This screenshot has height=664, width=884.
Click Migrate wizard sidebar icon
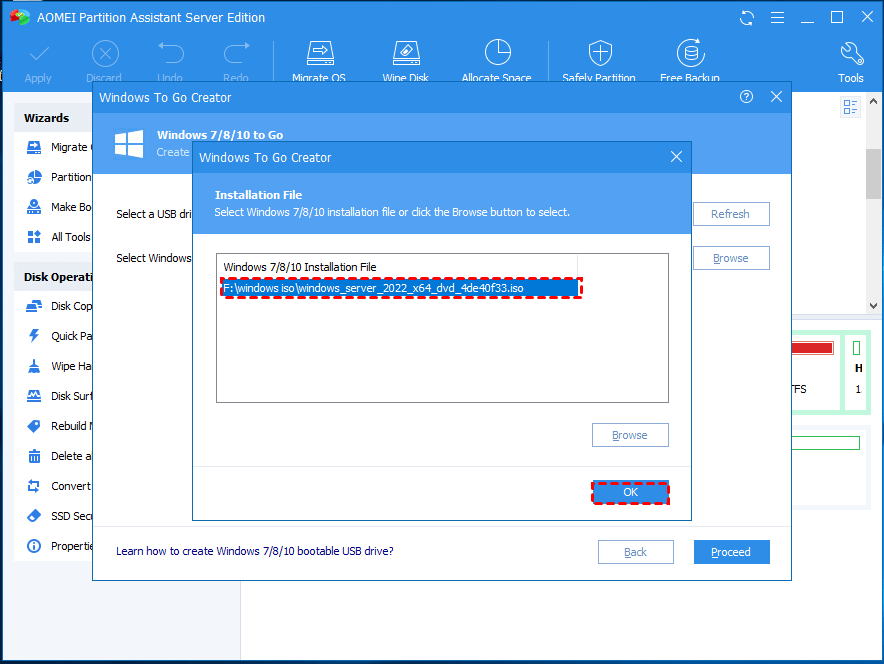[34, 147]
